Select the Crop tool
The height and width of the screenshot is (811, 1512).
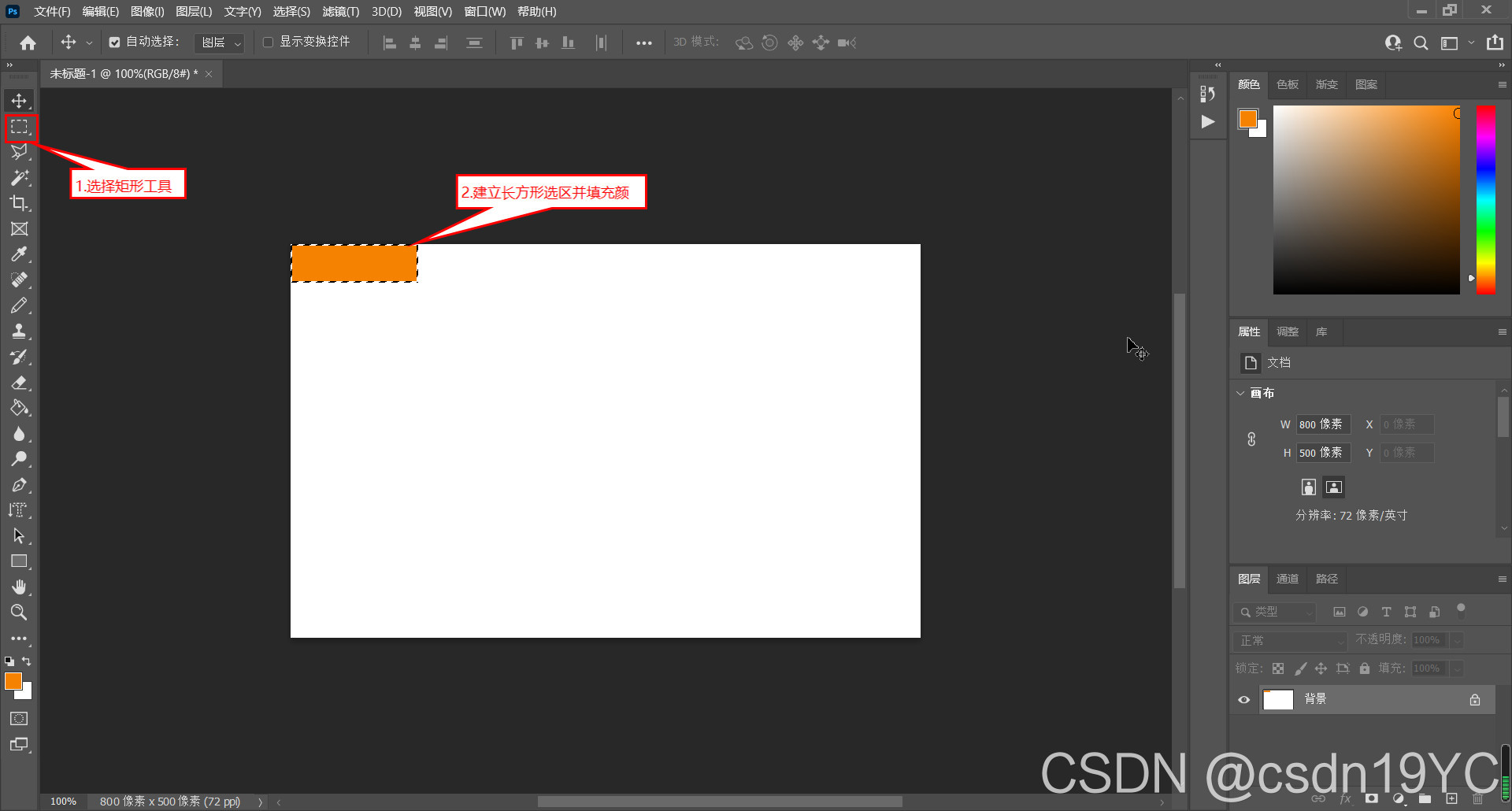pos(19,203)
